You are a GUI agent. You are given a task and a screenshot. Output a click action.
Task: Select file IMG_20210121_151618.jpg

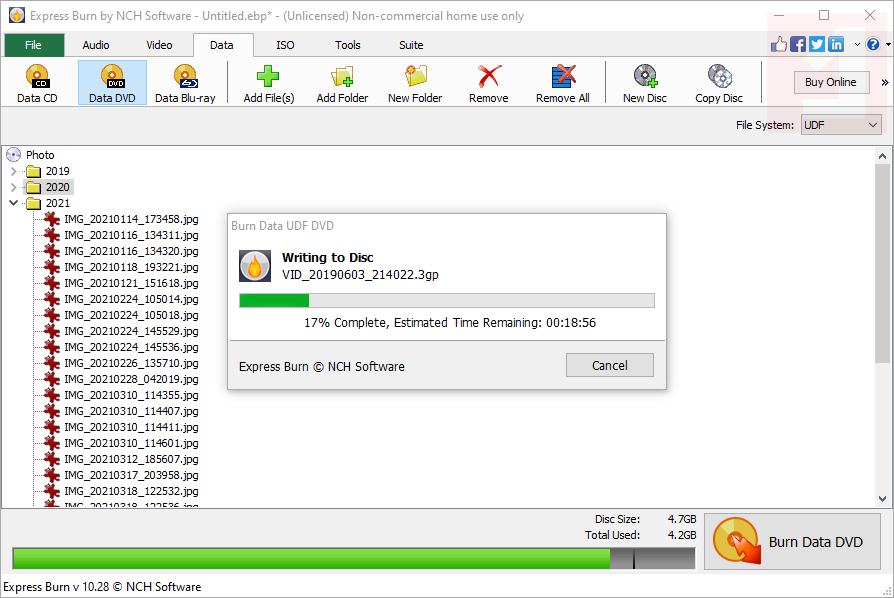131,283
